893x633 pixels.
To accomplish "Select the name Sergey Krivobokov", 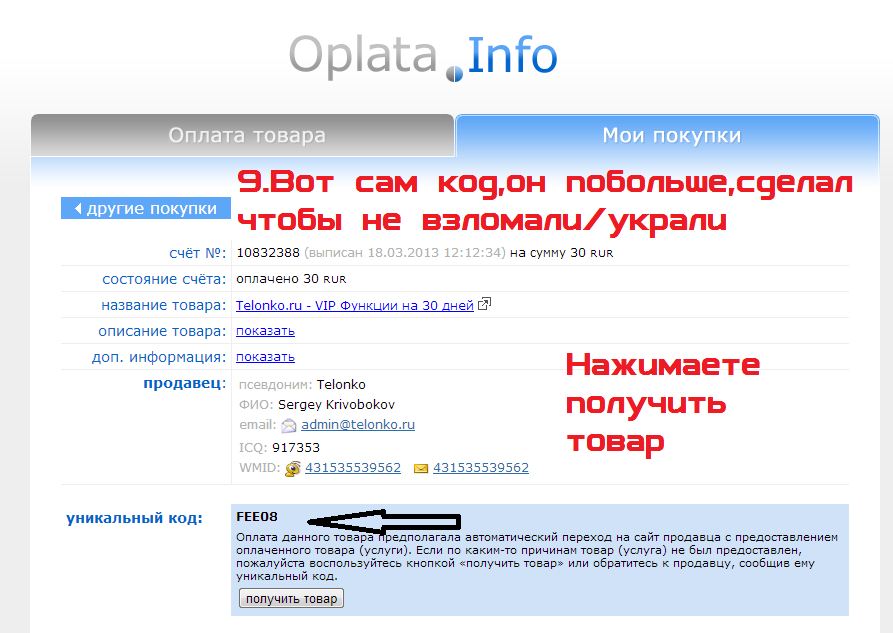I will coord(336,405).
